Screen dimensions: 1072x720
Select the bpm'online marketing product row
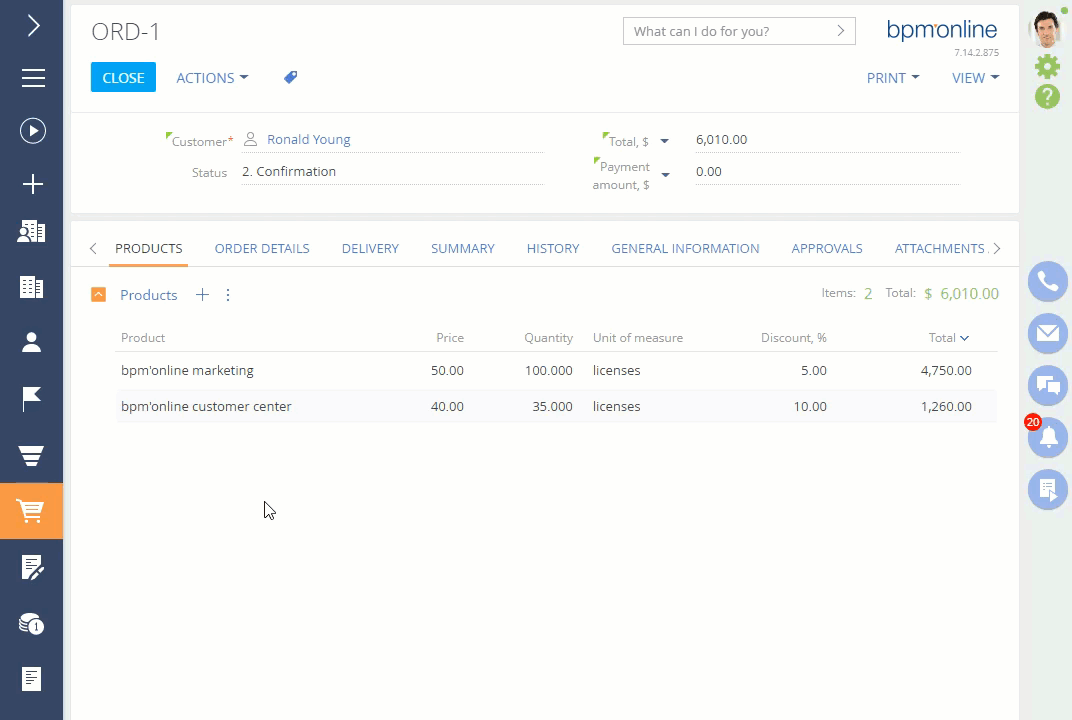(x=557, y=370)
